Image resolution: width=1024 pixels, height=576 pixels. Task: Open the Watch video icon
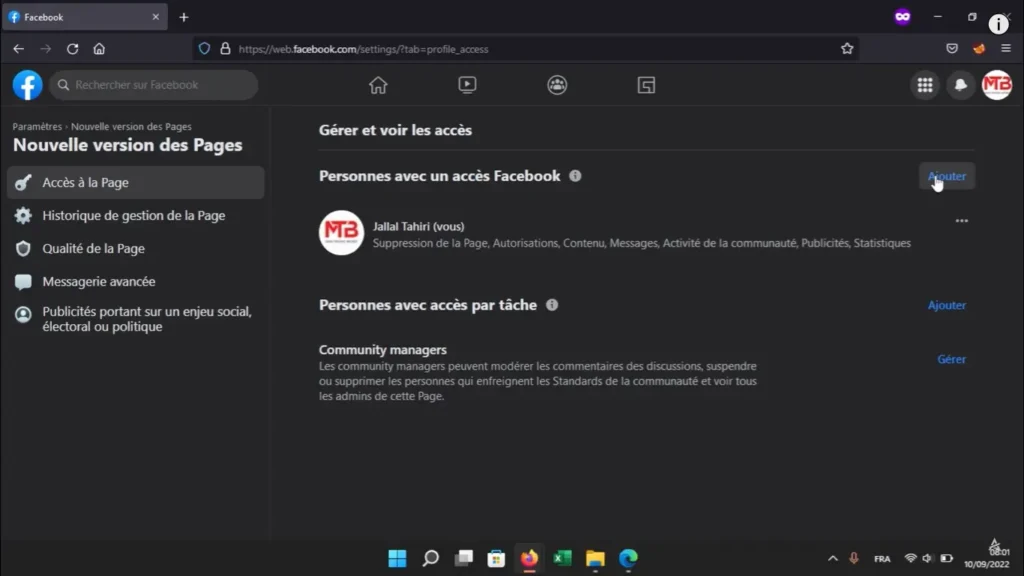467,85
